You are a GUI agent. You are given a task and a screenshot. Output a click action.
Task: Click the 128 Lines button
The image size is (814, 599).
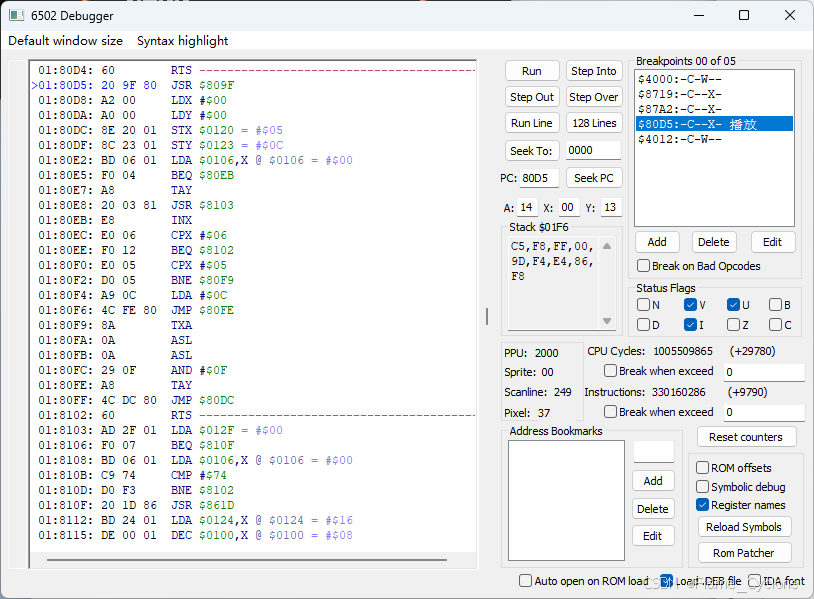click(x=594, y=123)
